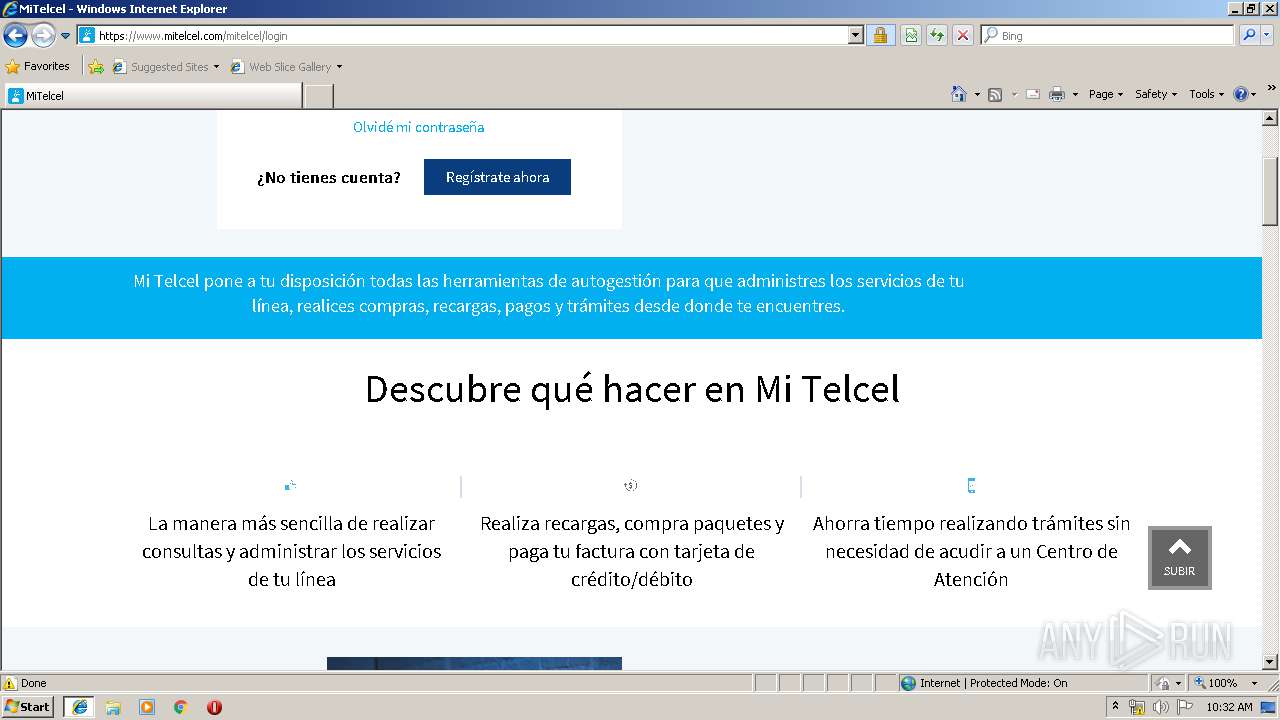Open the Favorites star button

(x=38, y=66)
